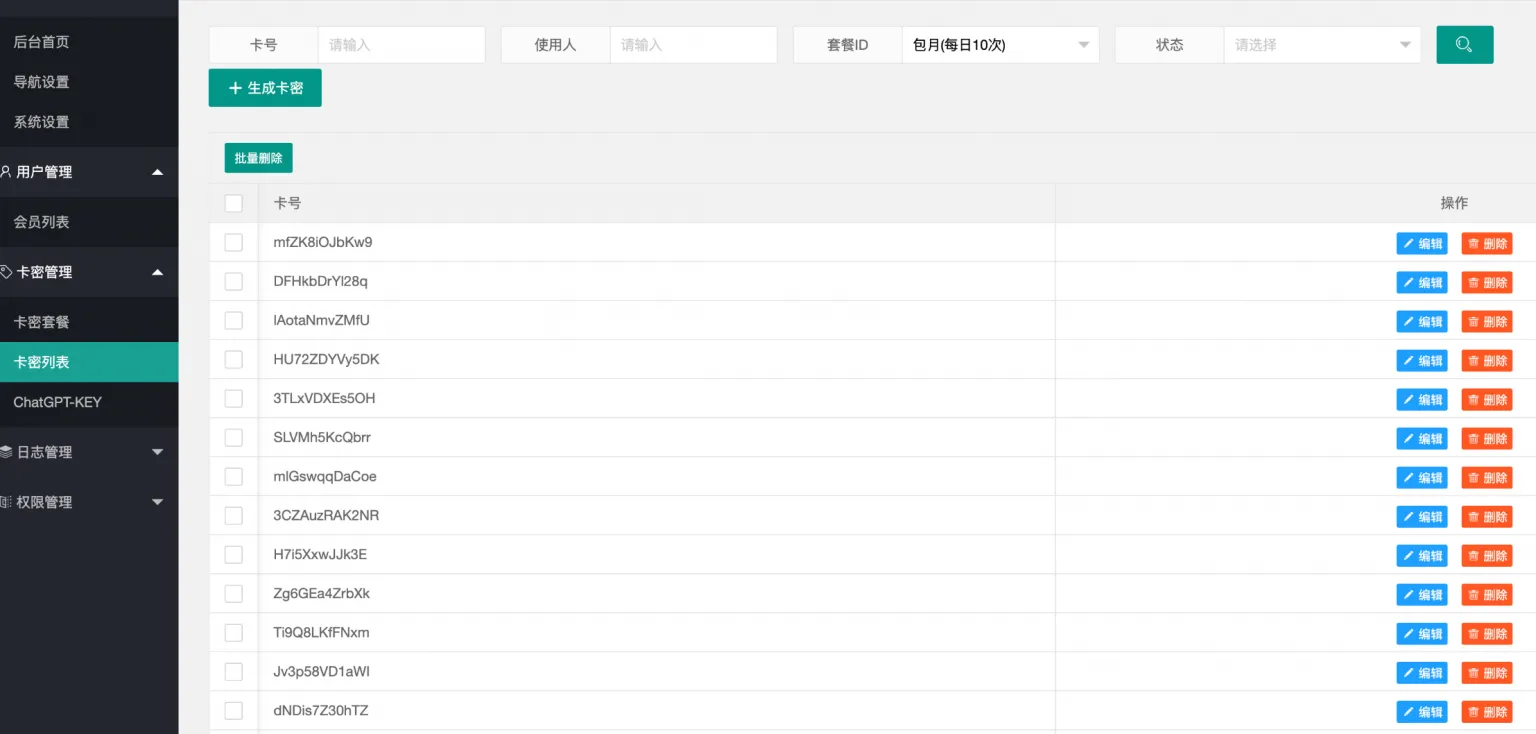Go to 后台首页 in sidebar
Screen dimensions: 1536x734
[89, 42]
